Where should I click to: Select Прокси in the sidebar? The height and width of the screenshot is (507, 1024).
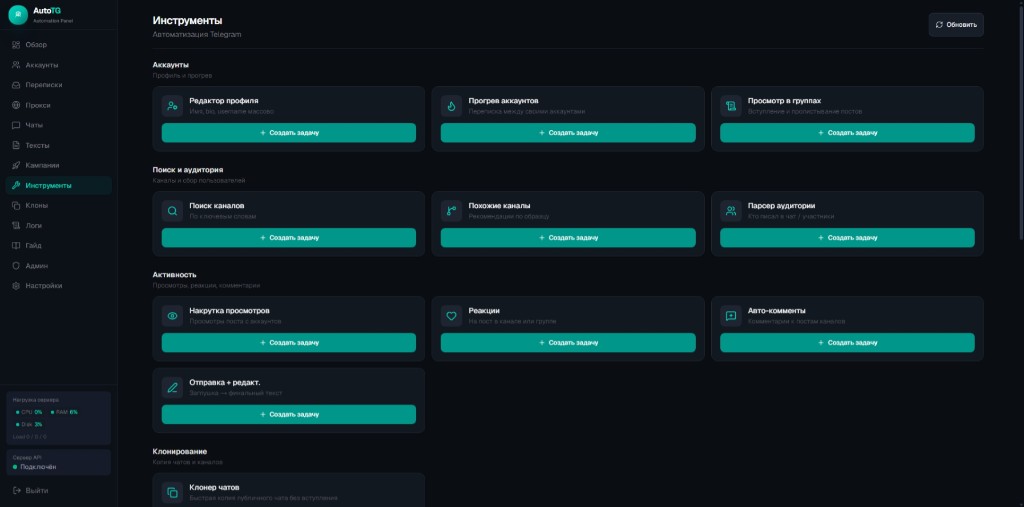pyautogui.click(x=59, y=105)
